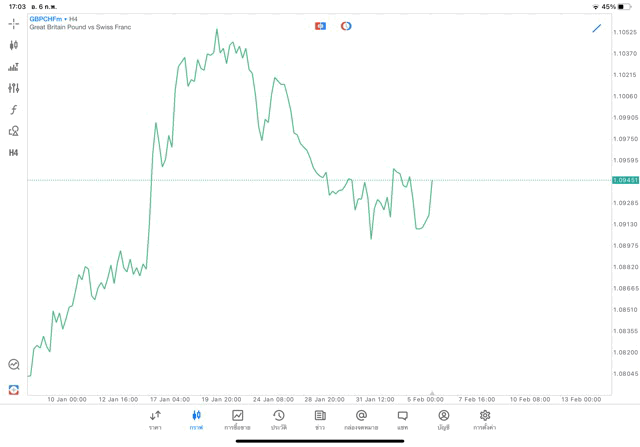Open the H4 timeframe selector in sidebar
Screen dimensions: 640x447
tap(14, 153)
